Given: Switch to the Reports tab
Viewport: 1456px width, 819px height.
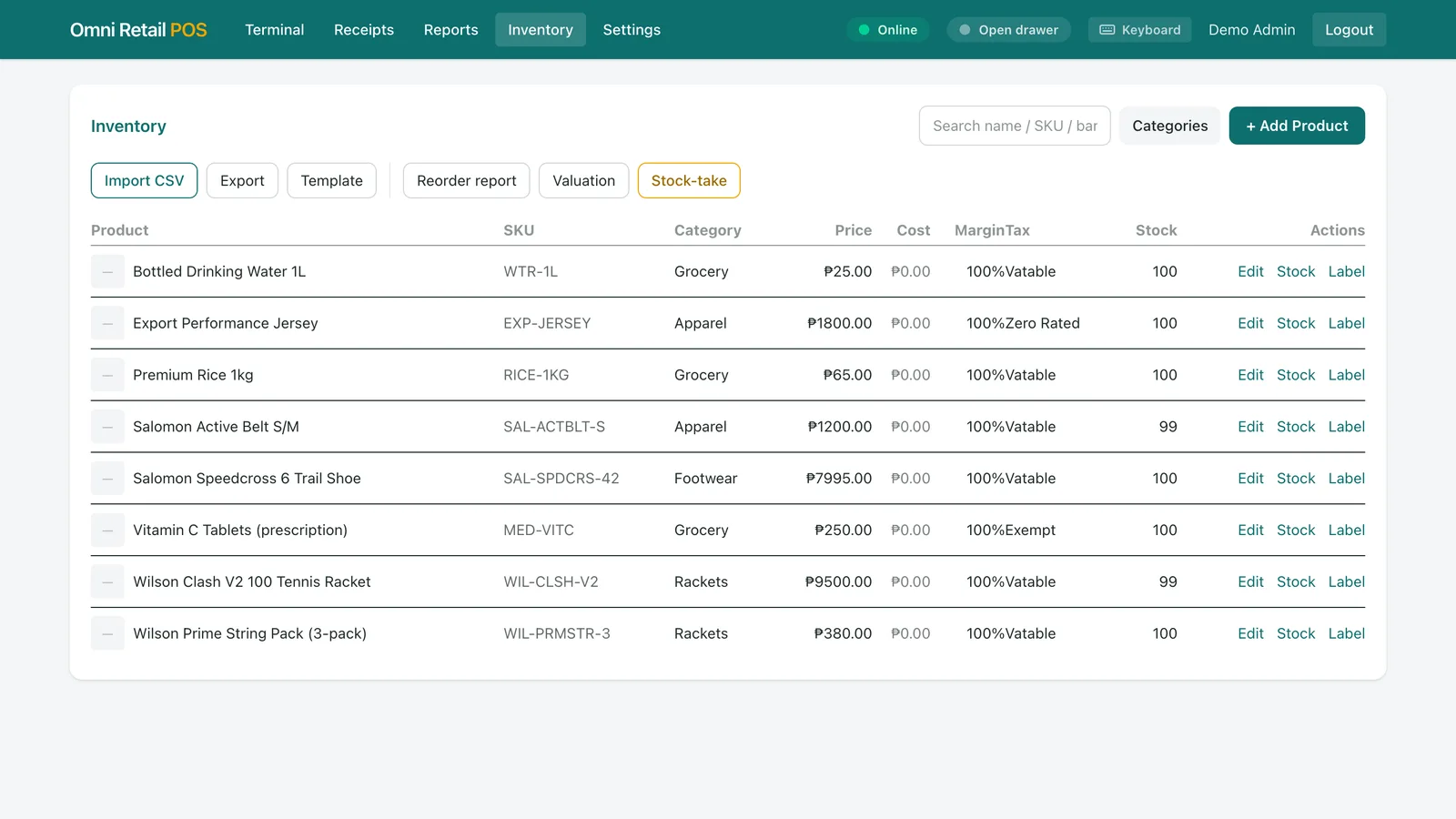Looking at the screenshot, I should click(x=451, y=30).
